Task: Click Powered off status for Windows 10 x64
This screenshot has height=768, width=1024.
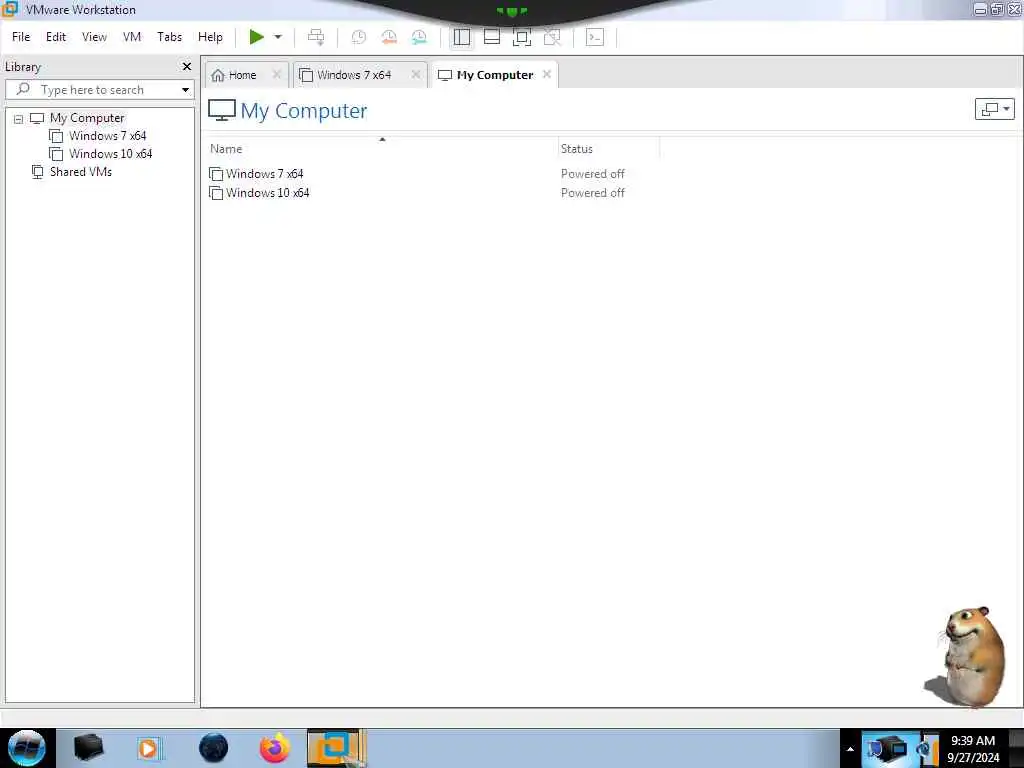Action: [x=592, y=193]
